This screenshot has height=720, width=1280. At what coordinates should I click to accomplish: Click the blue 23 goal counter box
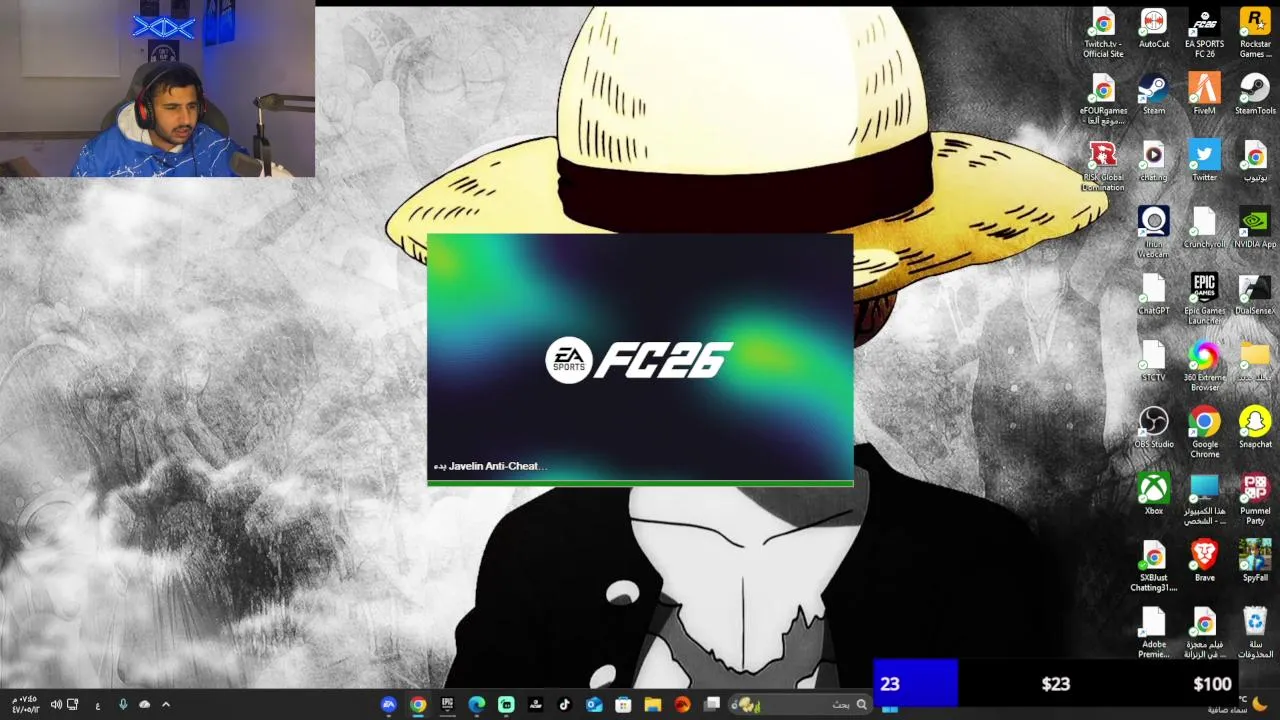(x=916, y=684)
